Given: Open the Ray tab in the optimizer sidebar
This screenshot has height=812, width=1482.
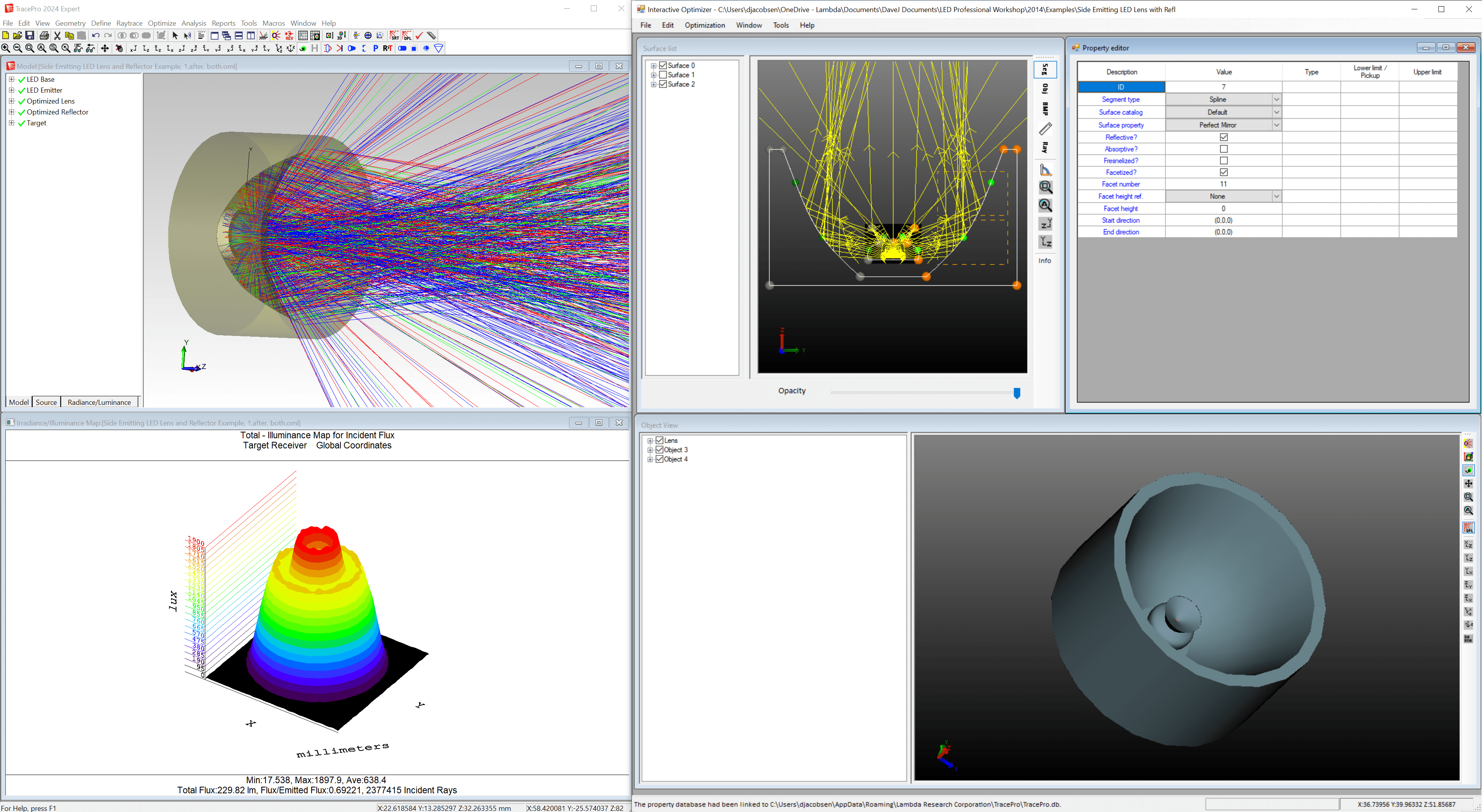Looking at the screenshot, I should tap(1045, 147).
